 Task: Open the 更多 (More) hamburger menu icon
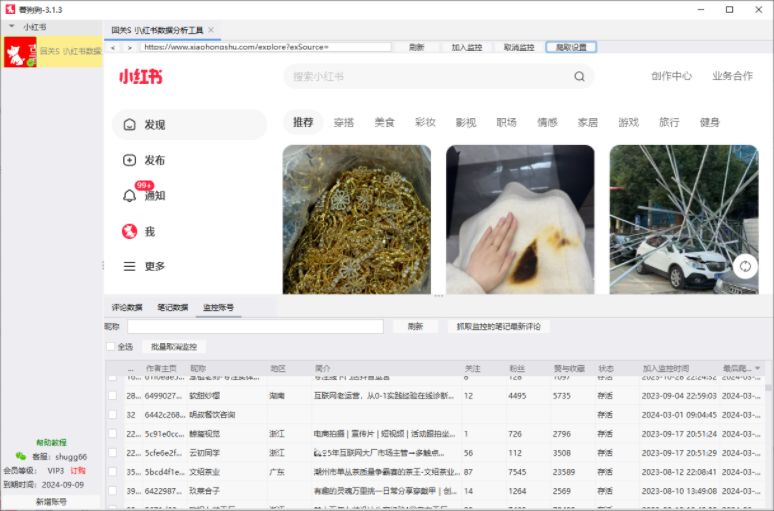click(129, 267)
